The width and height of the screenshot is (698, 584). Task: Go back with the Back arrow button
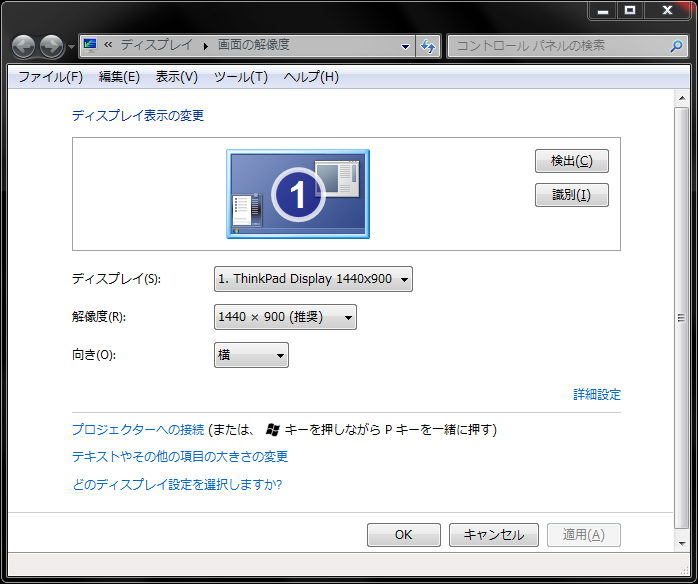[x=23, y=46]
